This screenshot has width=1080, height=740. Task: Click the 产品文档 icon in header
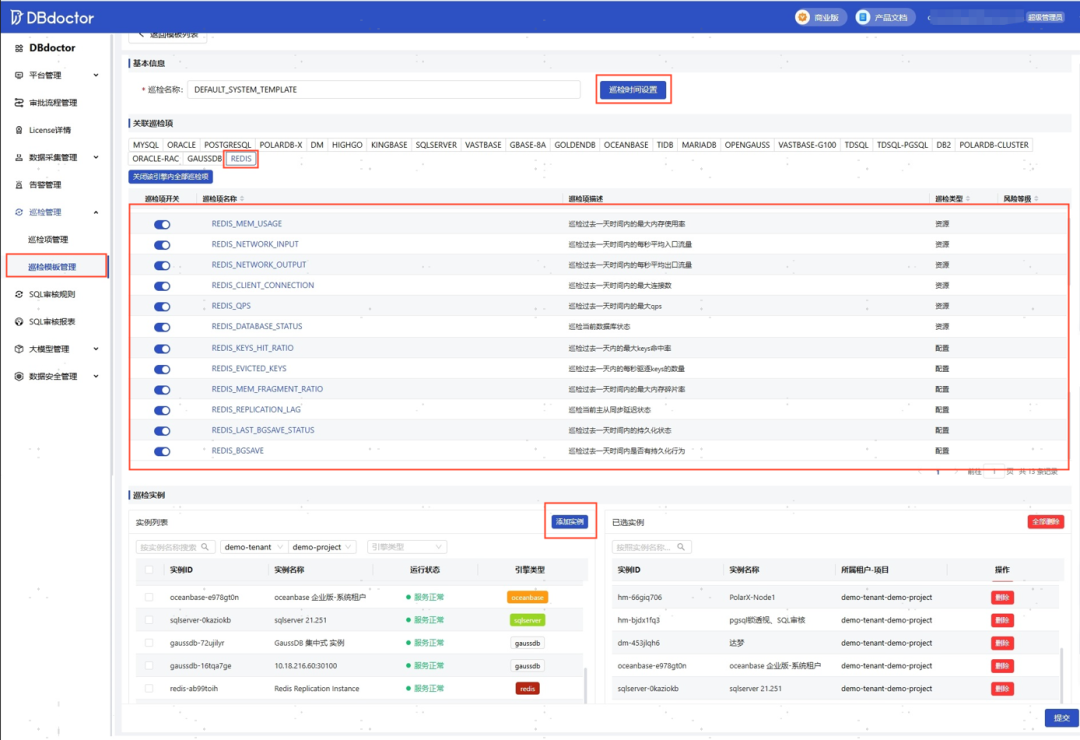tap(863, 17)
